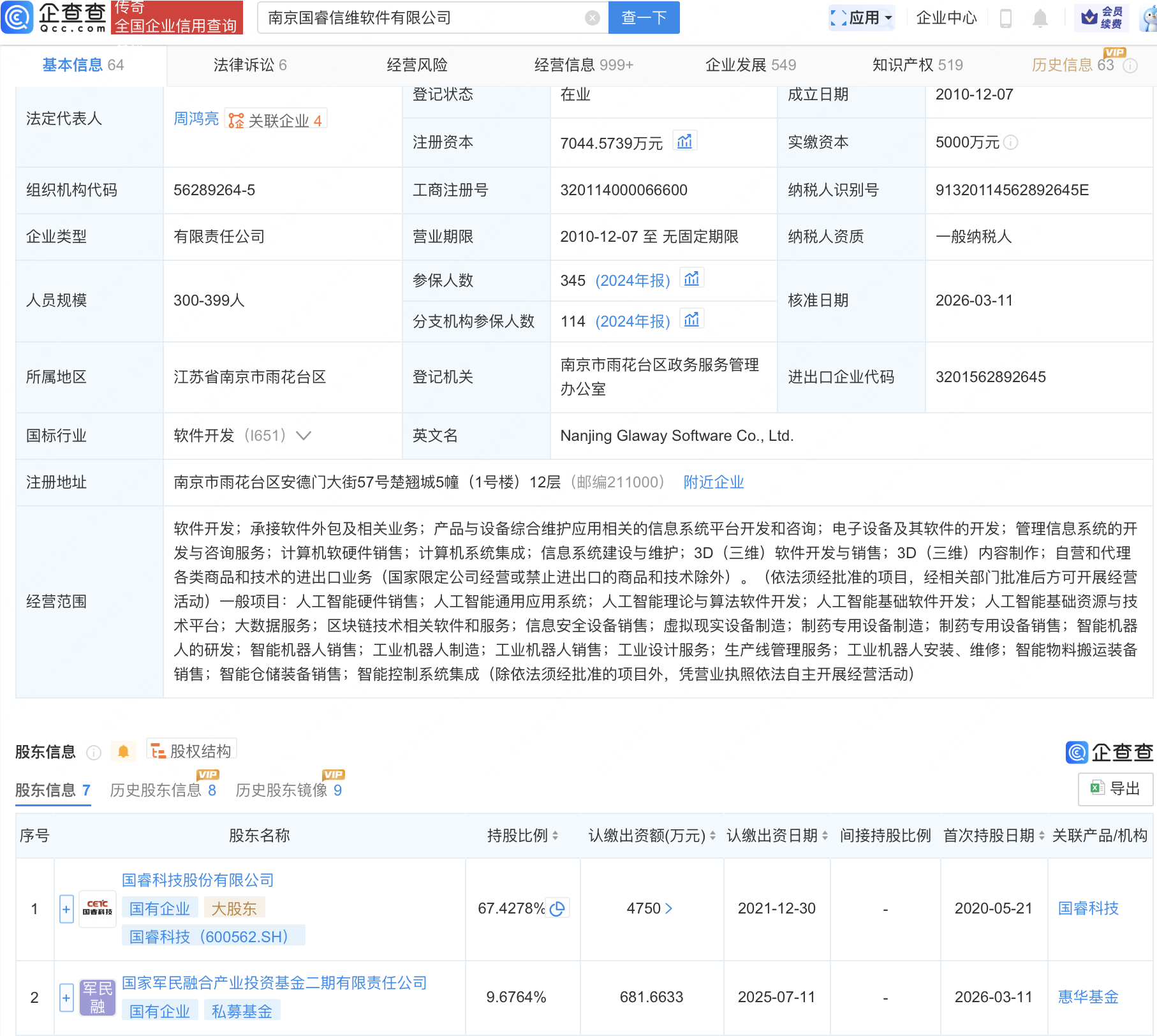Expand the 国睿科技股份有限公司 shareholder row

[x=66, y=908]
